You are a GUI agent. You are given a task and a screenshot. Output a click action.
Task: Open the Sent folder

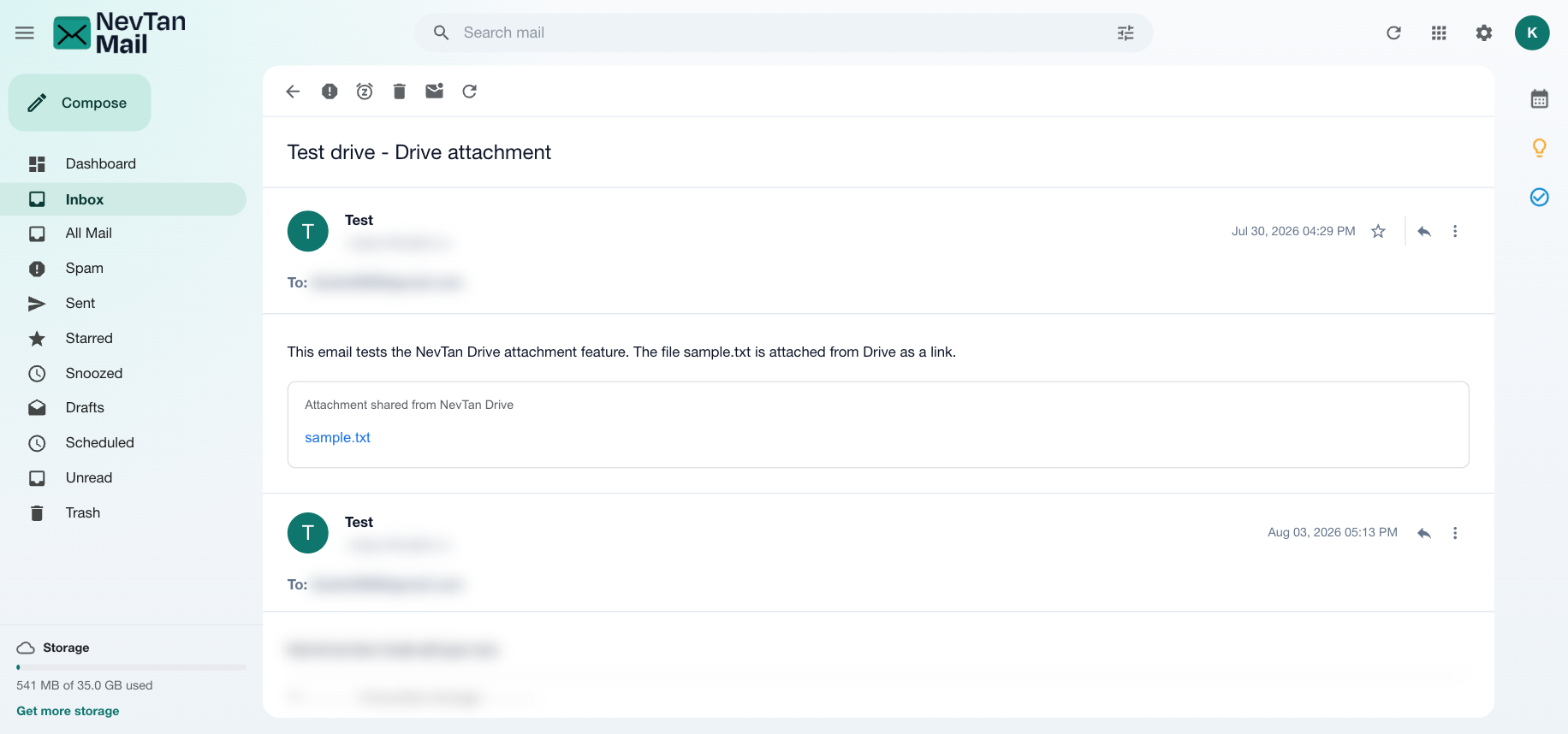pos(123,304)
